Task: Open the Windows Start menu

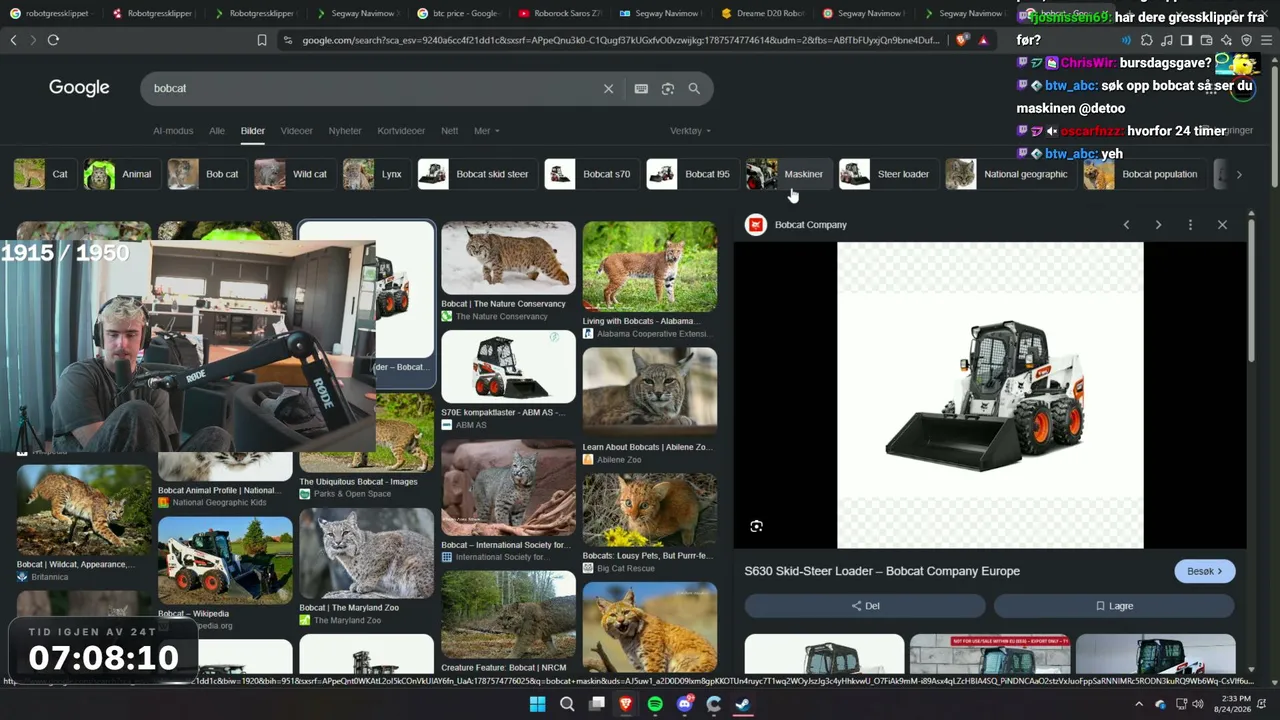Action: coord(537,704)
